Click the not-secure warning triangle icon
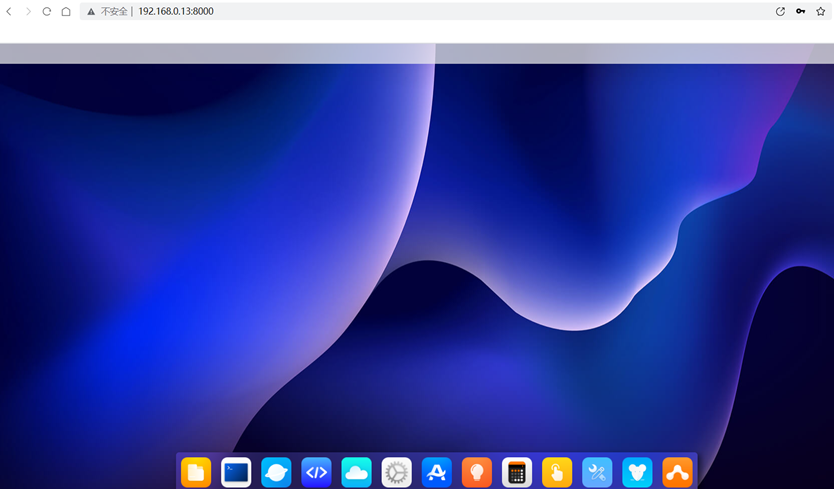This screenshot has width=834, height=489. [91, 12]
